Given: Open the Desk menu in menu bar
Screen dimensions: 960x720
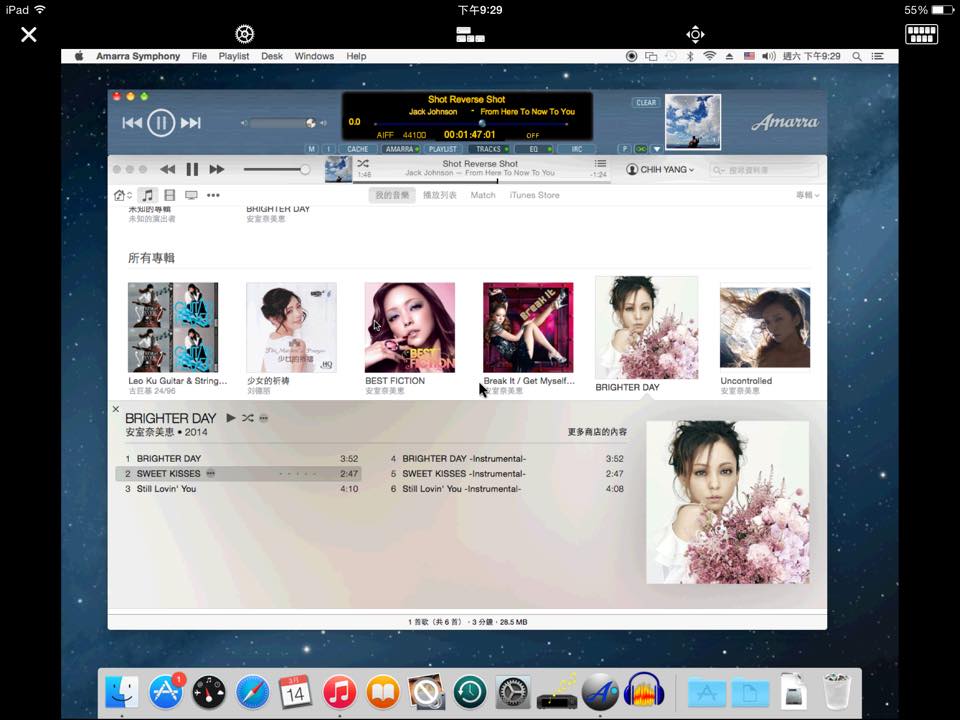Looking at the screenshot, I should point(272,56).
